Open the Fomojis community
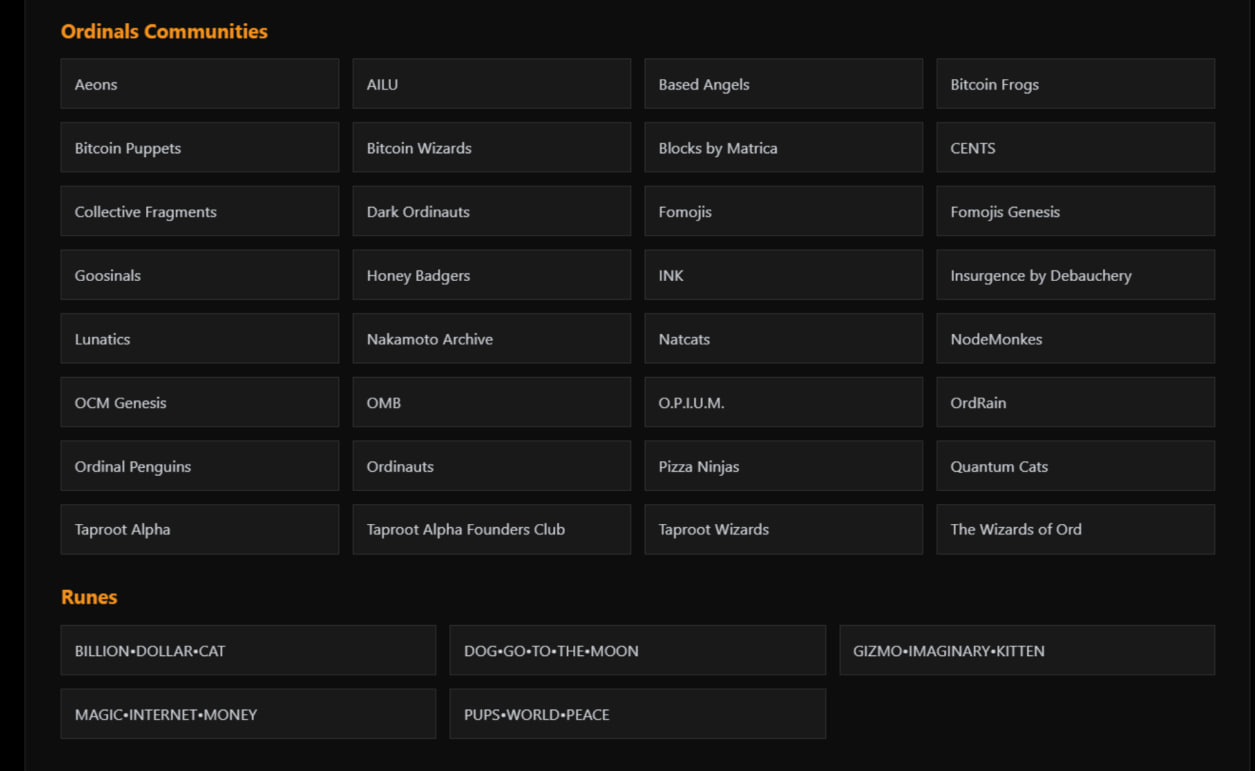Image resolution: width=1255 pixels, height=771 pixels. (784, 211)
